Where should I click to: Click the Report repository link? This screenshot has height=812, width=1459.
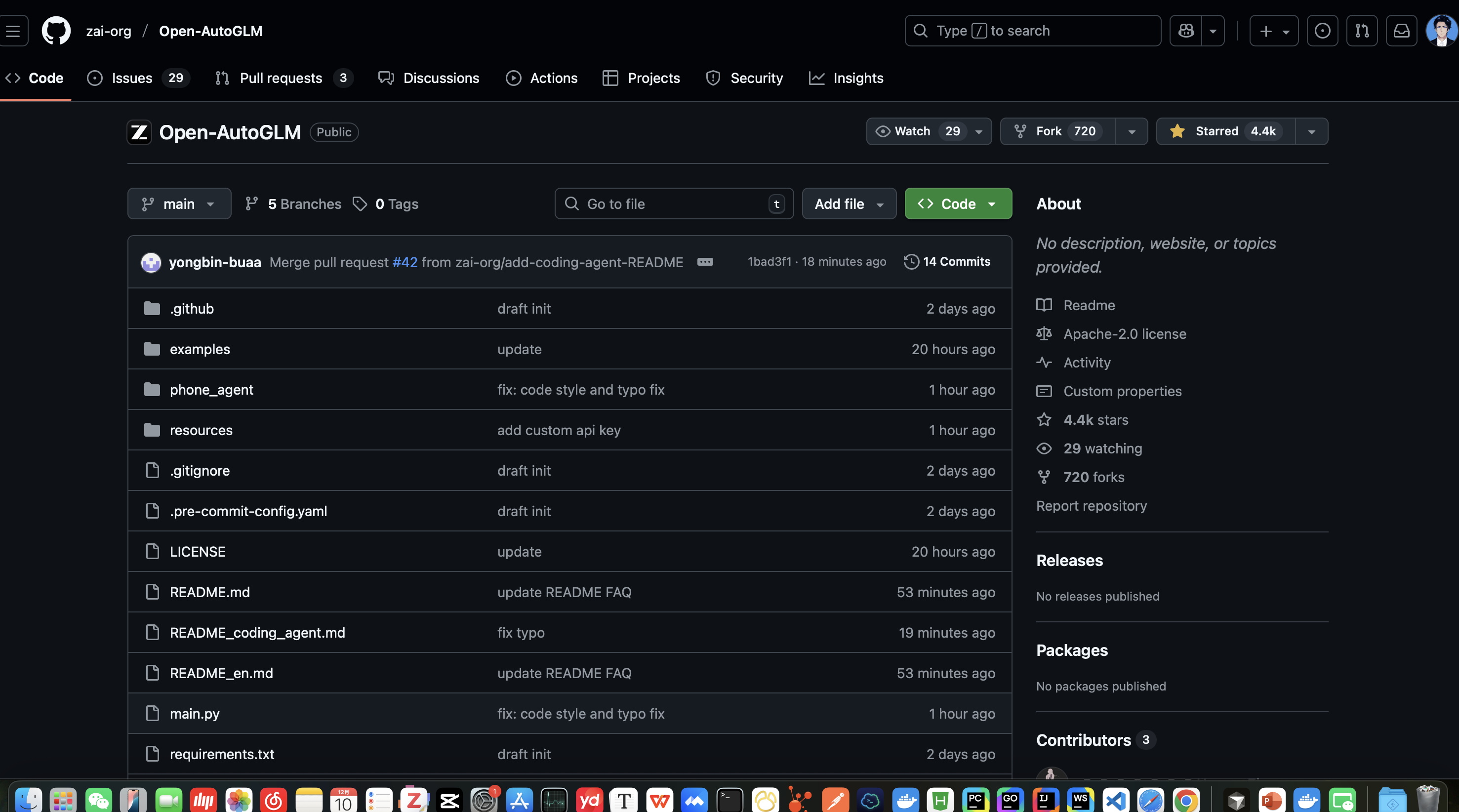click(x=1091, y=506)
